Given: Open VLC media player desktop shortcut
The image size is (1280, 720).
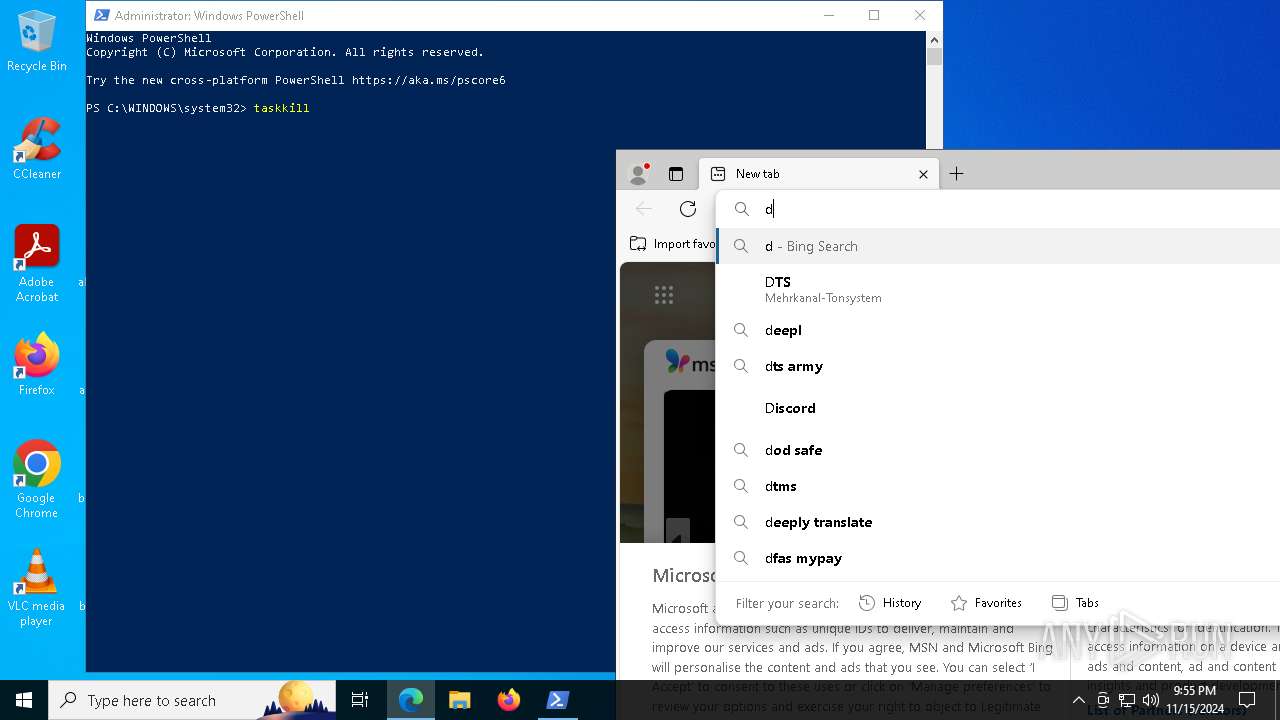Looking at the screenshot, I should click(37, 588).
